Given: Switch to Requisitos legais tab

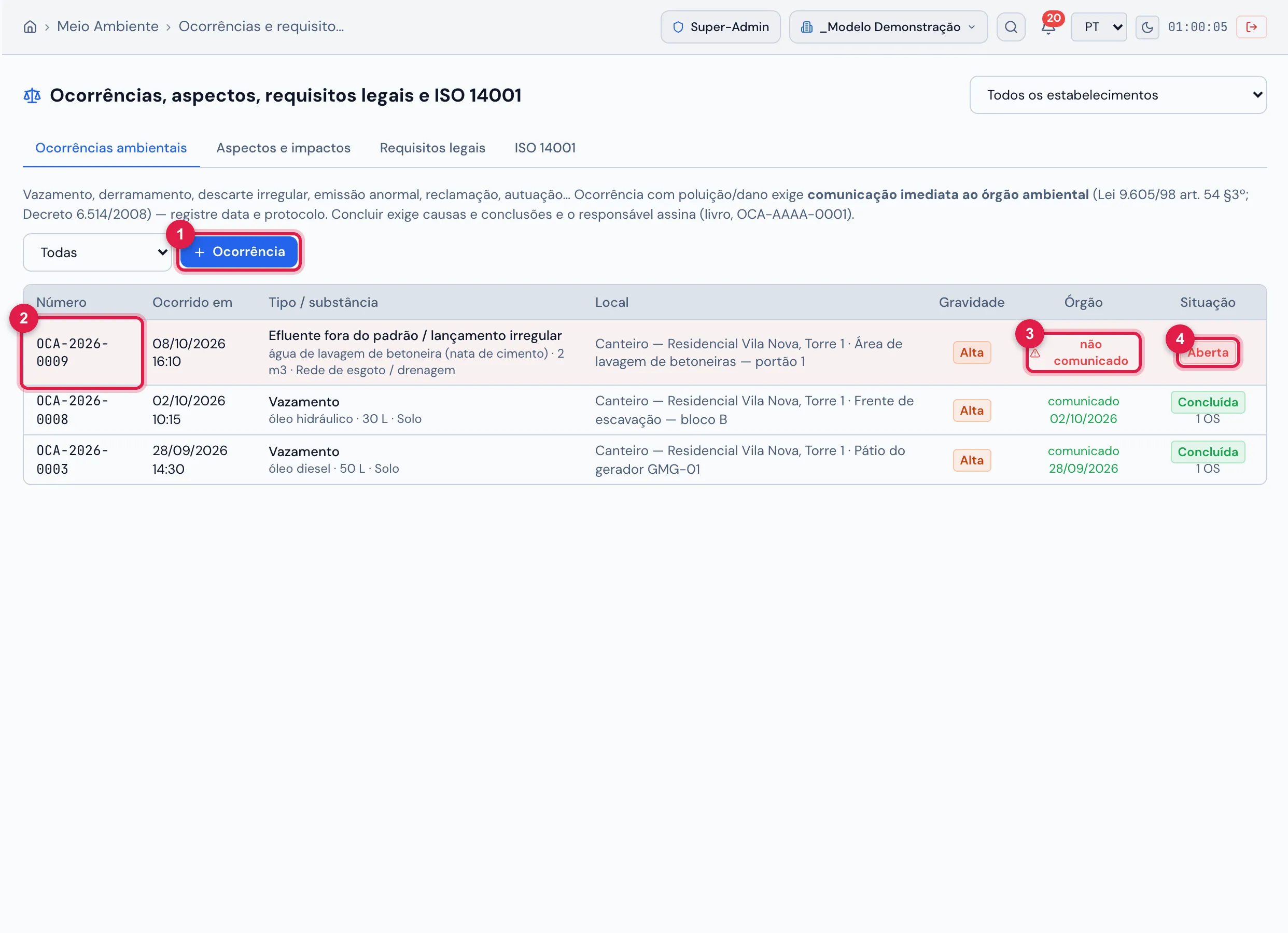Looking at the screenshot, I should tap(432, 148).
